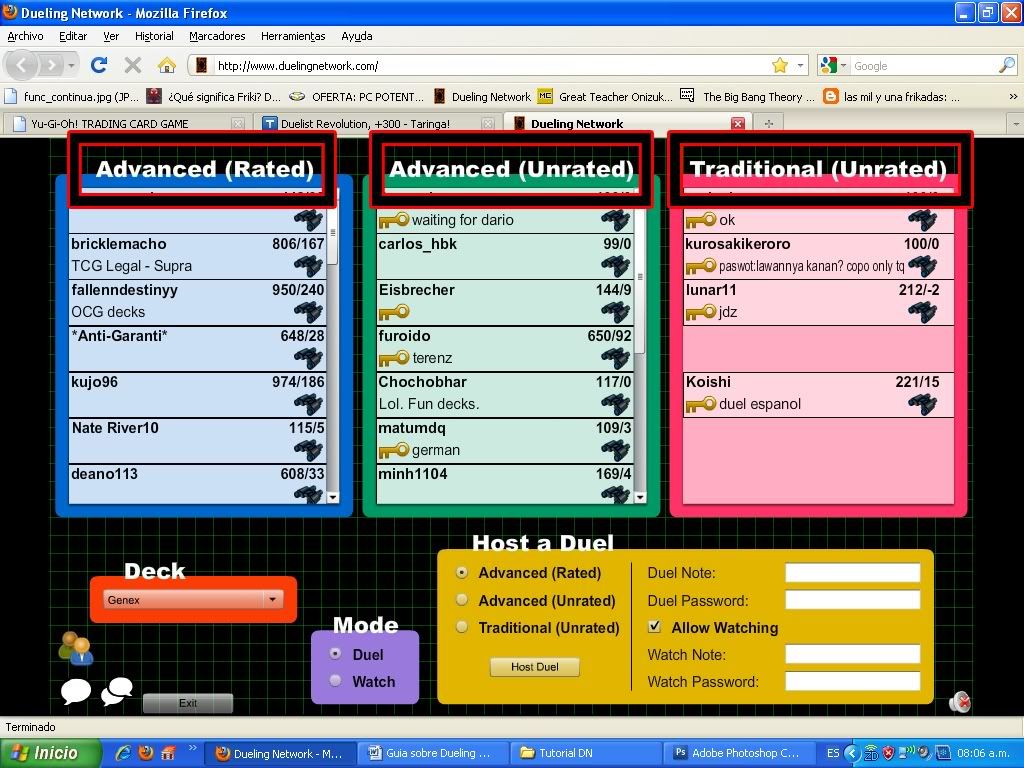Select Advanced (Unrated) host option
The width and height of the screenshot is (1024, 768).
(x=462, y=600)
